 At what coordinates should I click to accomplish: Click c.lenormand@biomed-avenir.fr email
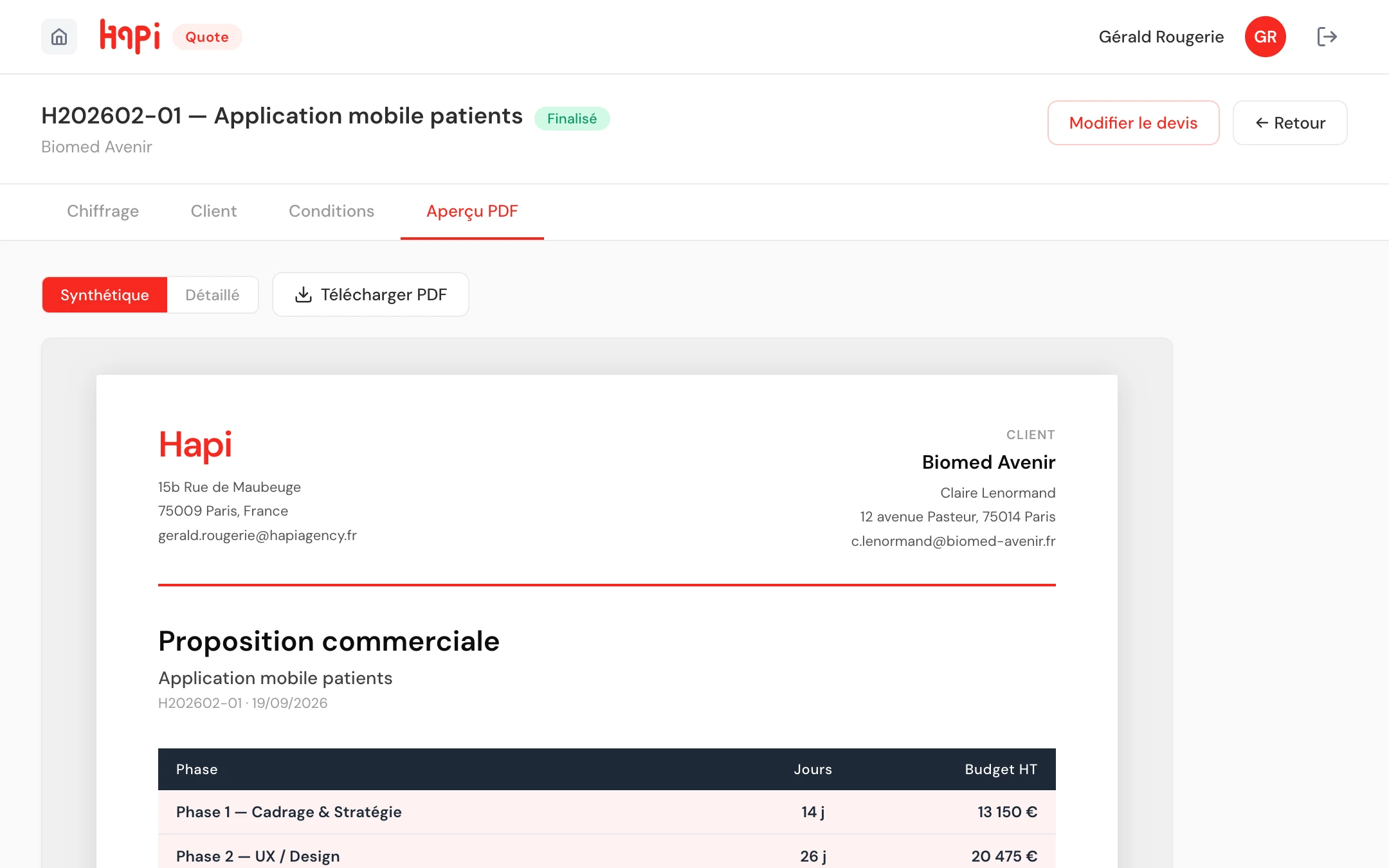click(953, 541)
